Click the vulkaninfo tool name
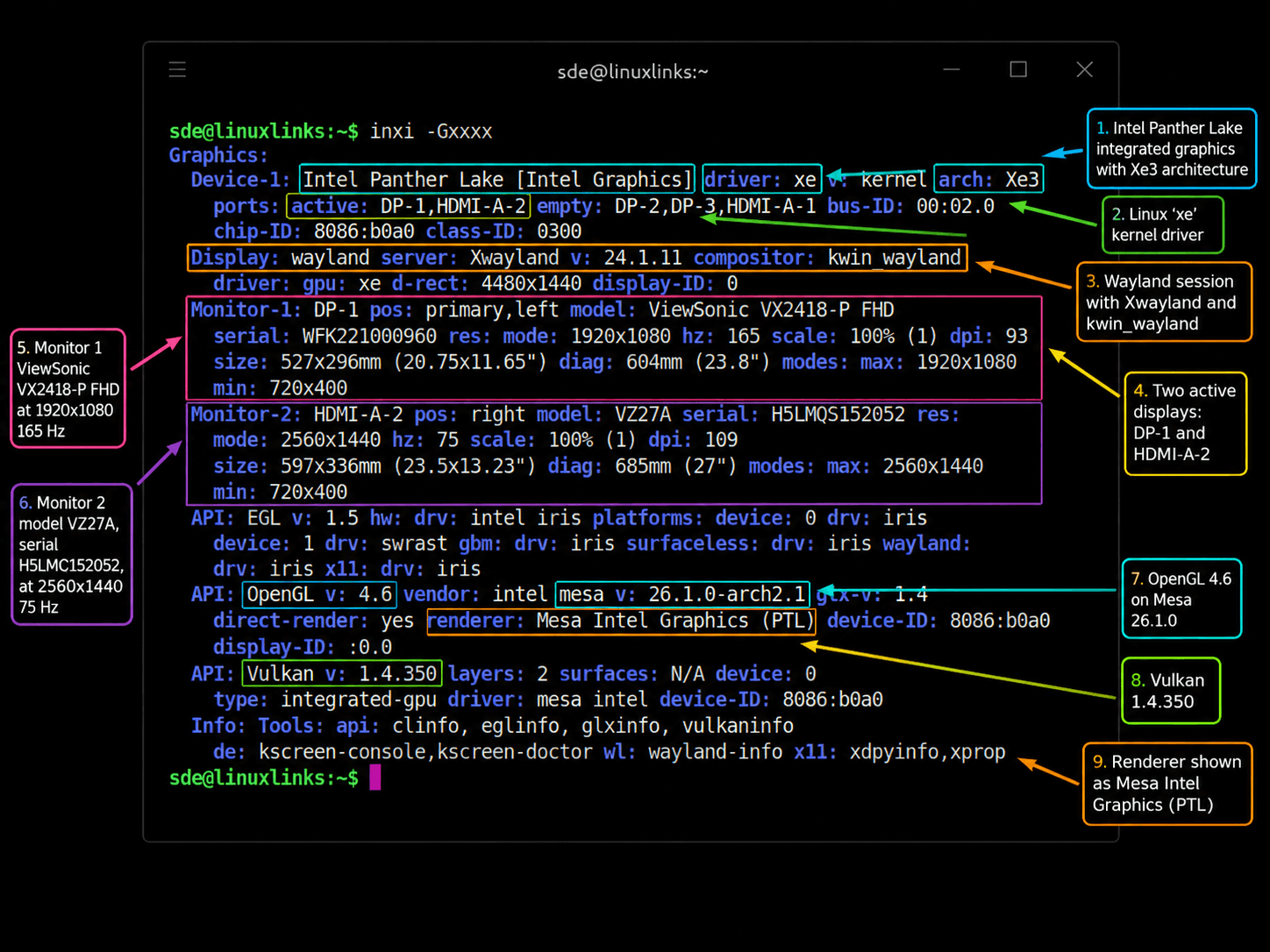 738,726
